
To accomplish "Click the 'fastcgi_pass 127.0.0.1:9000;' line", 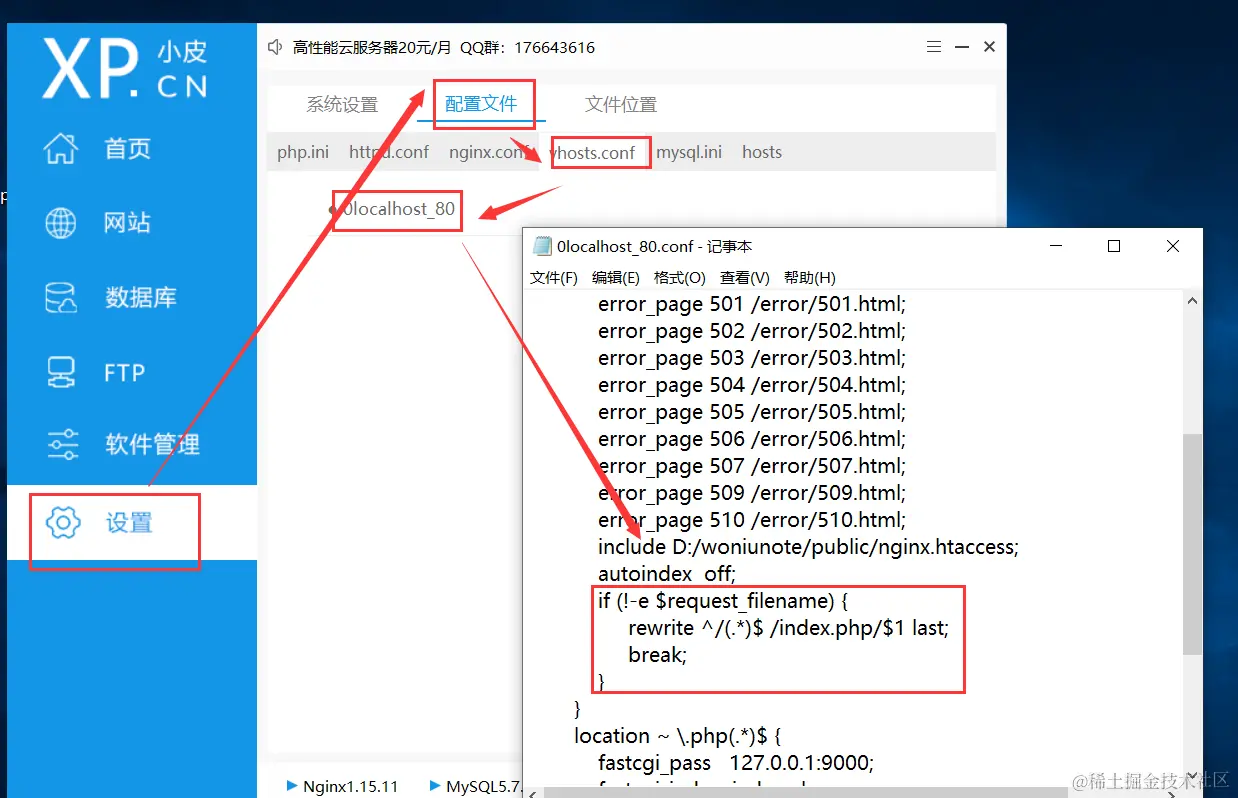I will (736, 763).
